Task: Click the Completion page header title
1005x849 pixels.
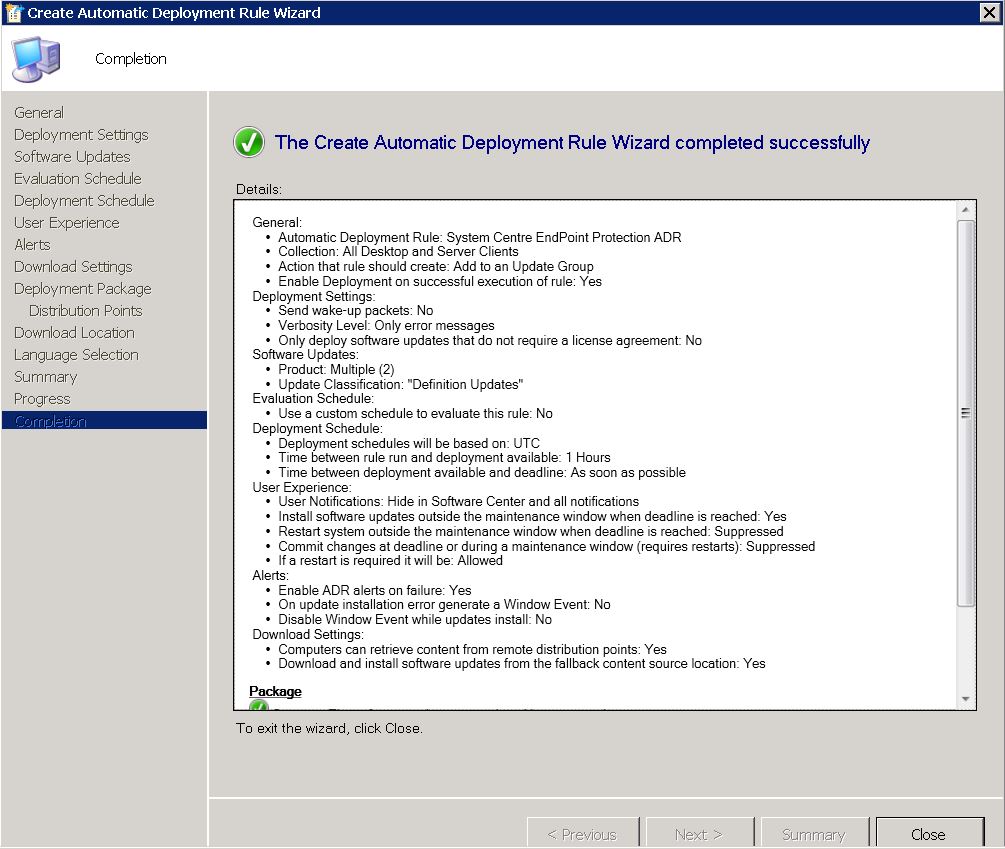Action: tap(131, 59)
